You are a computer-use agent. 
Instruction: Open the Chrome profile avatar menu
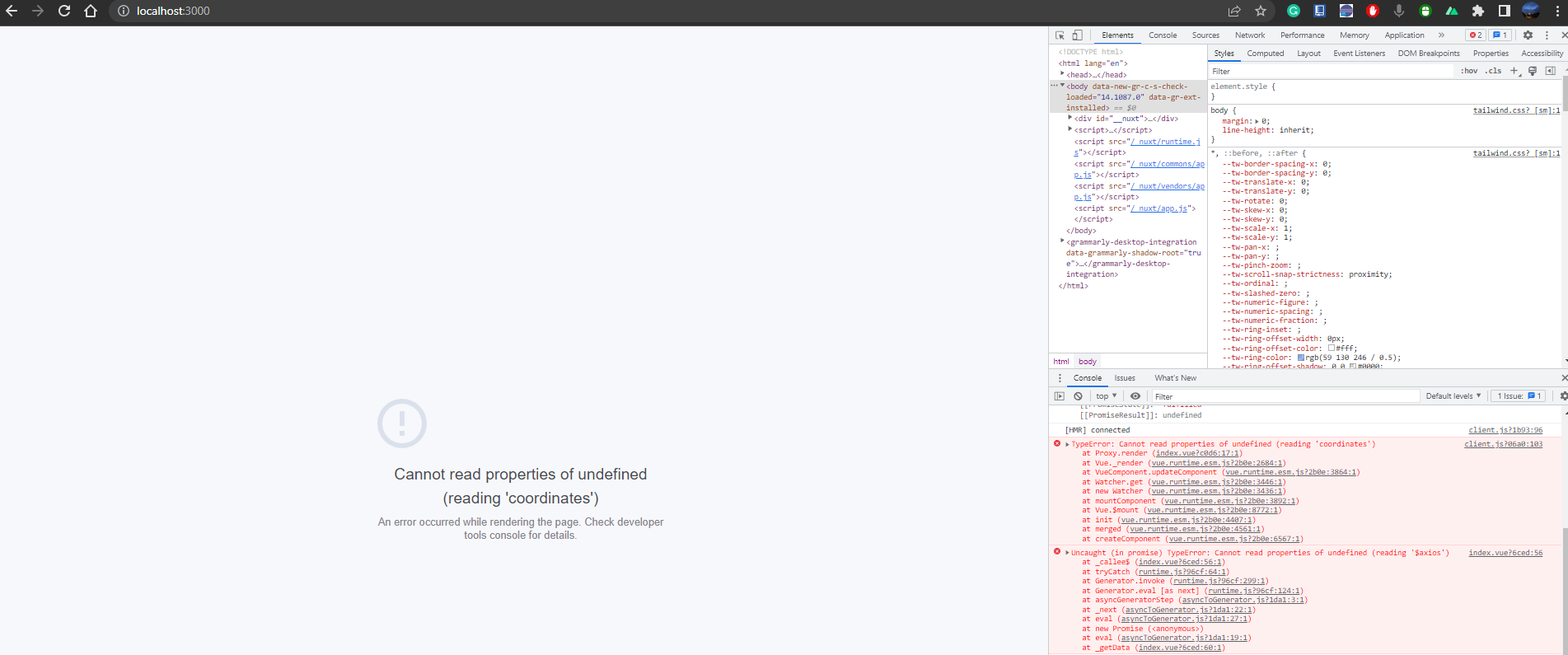click(1531, 11)
